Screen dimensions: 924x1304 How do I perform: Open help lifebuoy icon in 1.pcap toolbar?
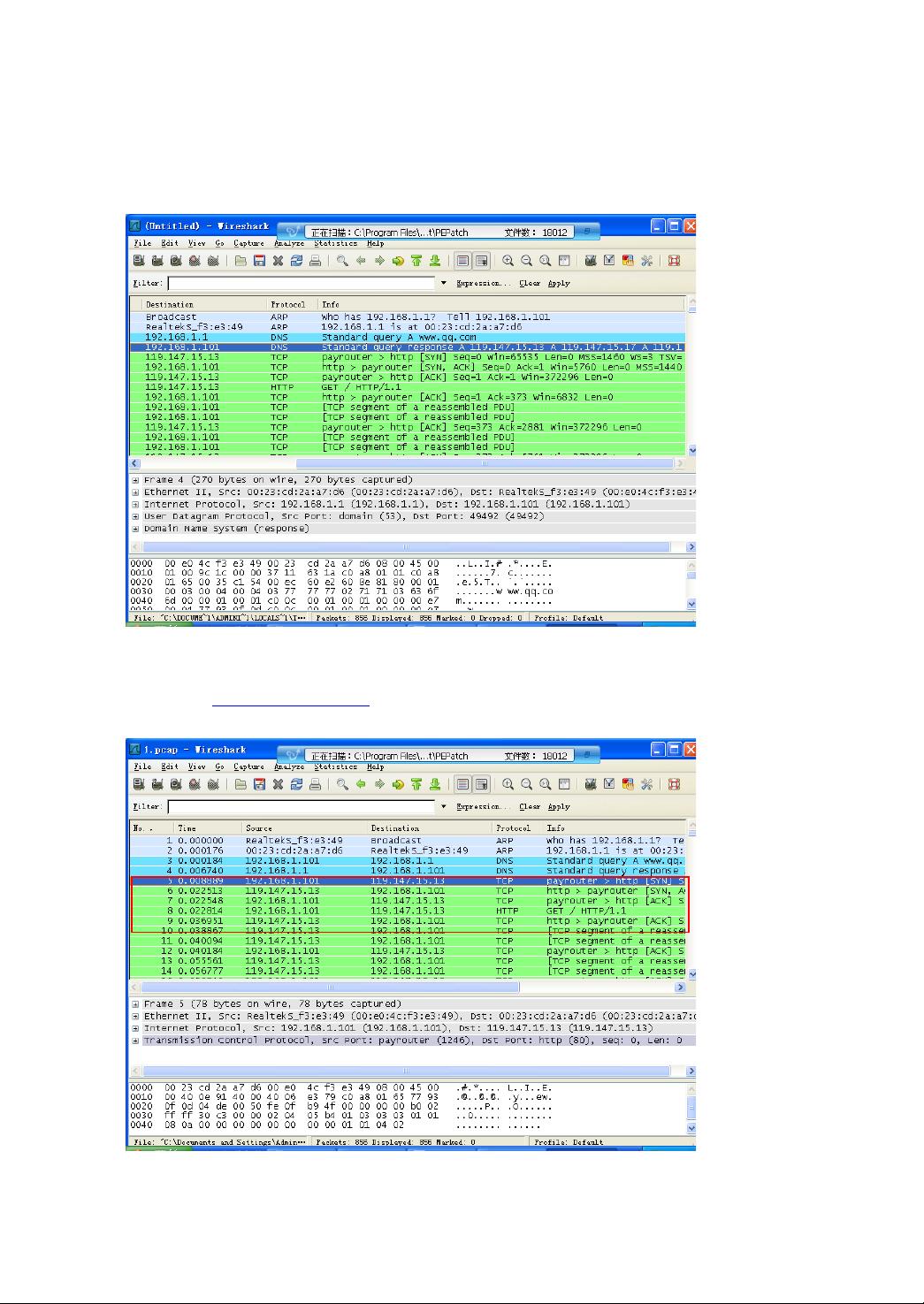coord(674,784)
